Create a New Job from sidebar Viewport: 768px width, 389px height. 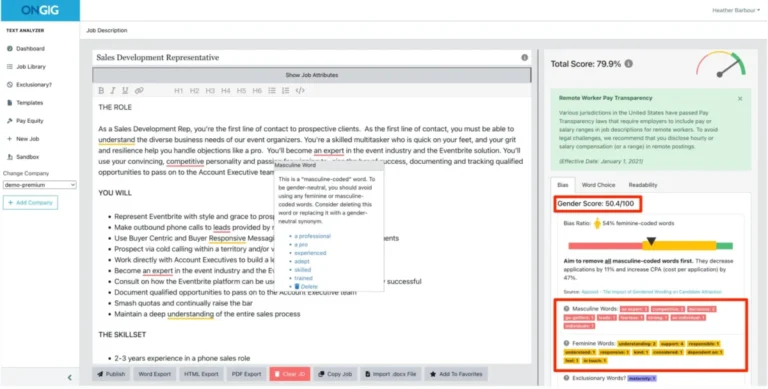(x=27, y=139)
